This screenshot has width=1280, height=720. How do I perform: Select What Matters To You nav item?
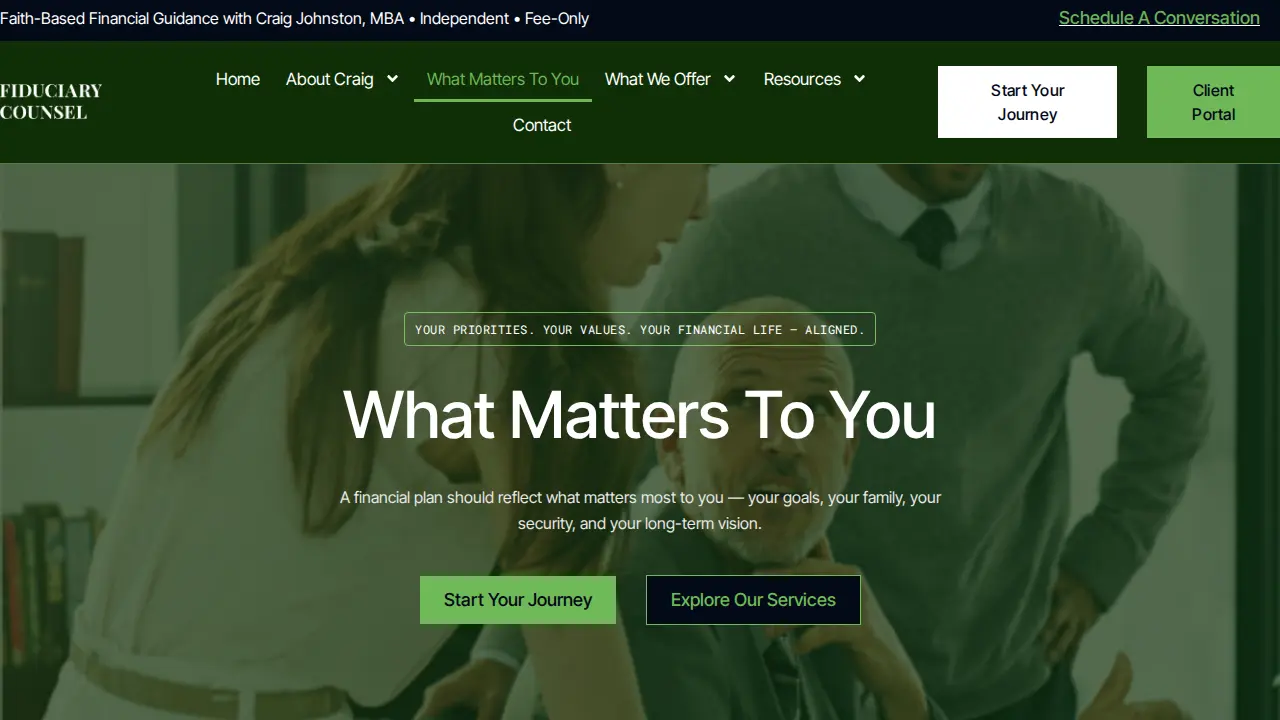pyautogui.click(x=503, y=79)
